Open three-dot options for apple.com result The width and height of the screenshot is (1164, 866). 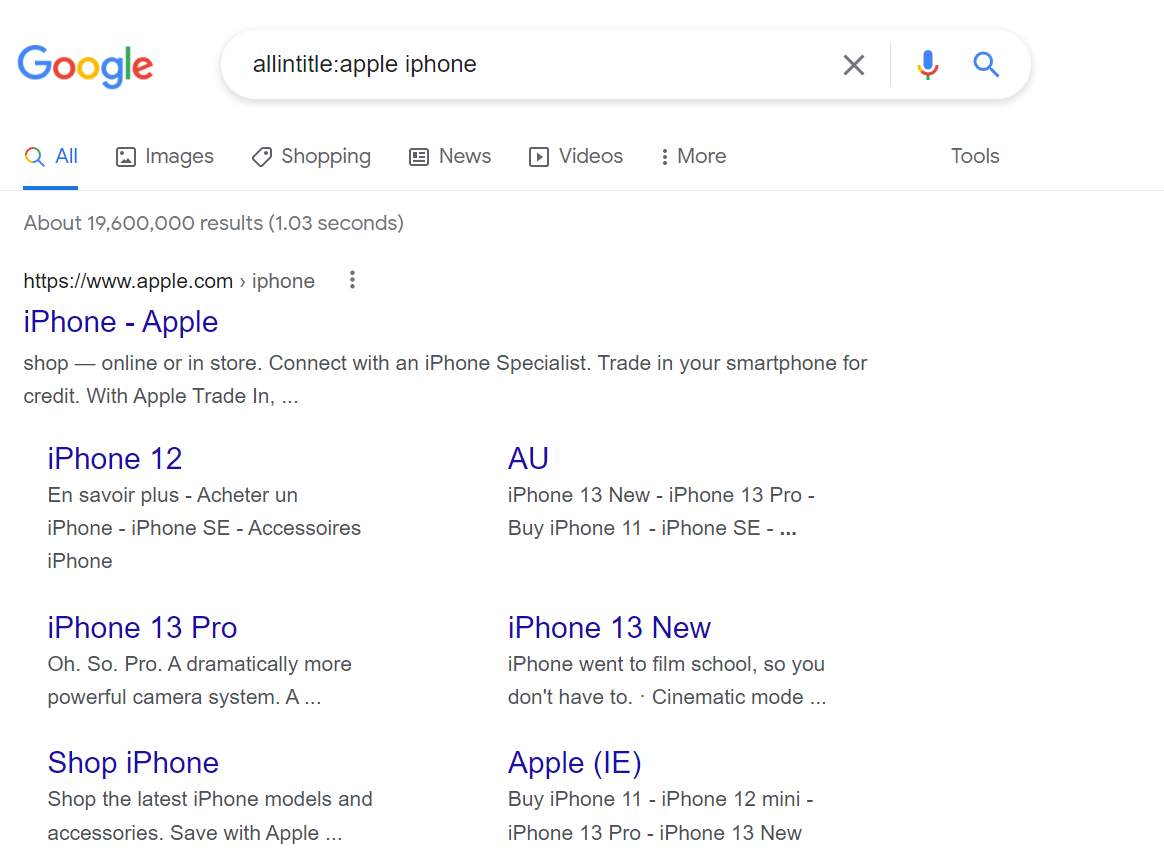[352, 280]
